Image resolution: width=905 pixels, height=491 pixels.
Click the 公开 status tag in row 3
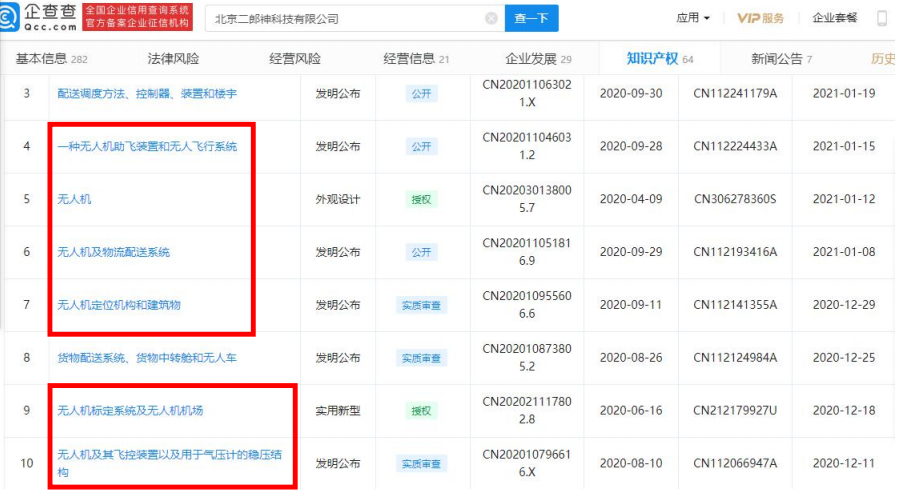pyautogui.click(x=421, y=94)
